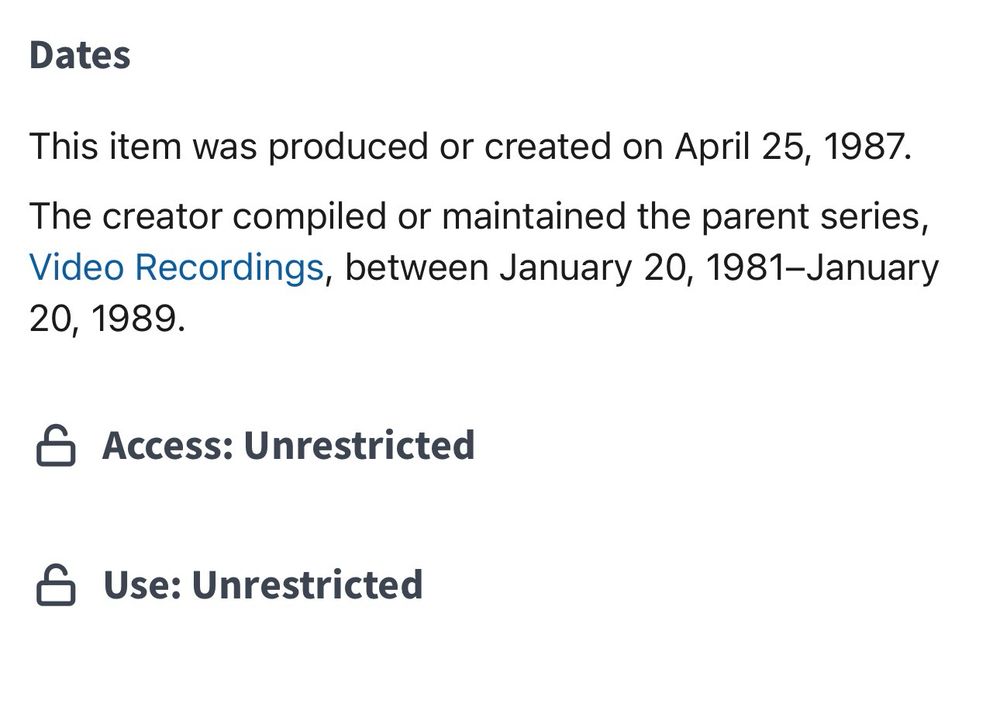Select the Use: Unrestricted label
The width and height of the screenshot is (1000, 724).
pos(263,585)
